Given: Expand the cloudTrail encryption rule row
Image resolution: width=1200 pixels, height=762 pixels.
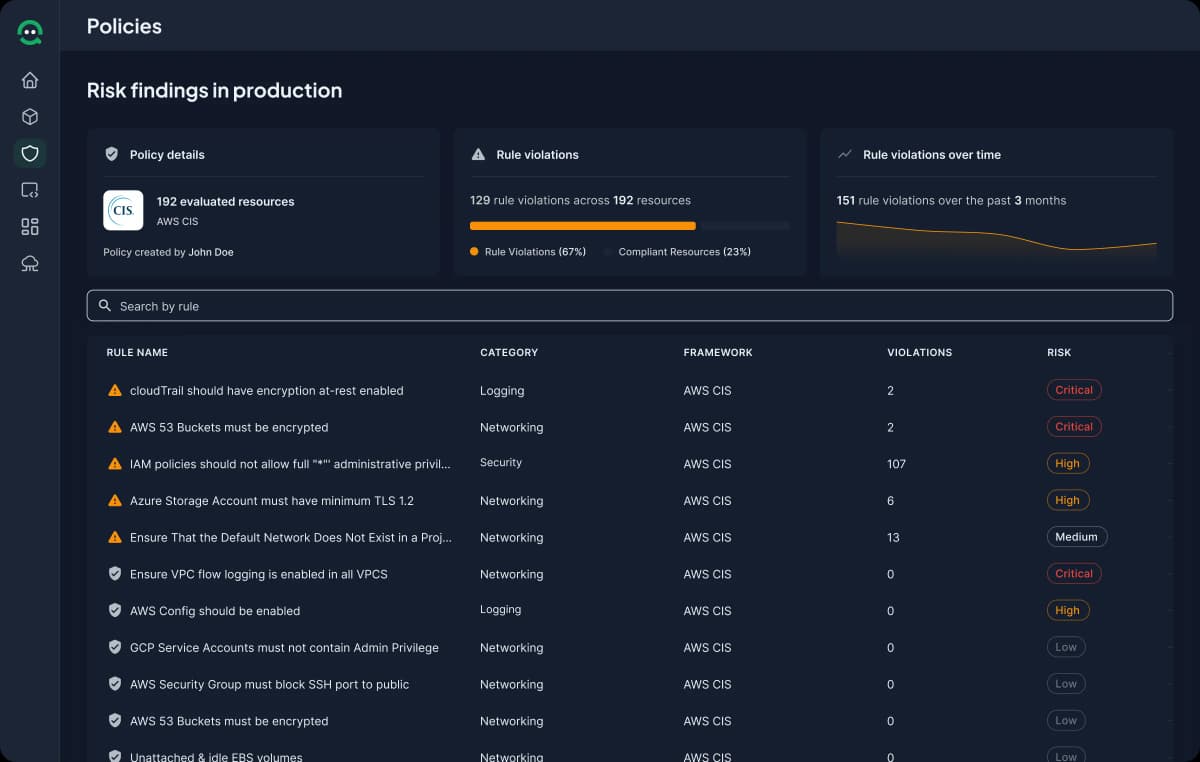Looking at the screenshot, I should pyautogui.click(x=1170, y=390).
